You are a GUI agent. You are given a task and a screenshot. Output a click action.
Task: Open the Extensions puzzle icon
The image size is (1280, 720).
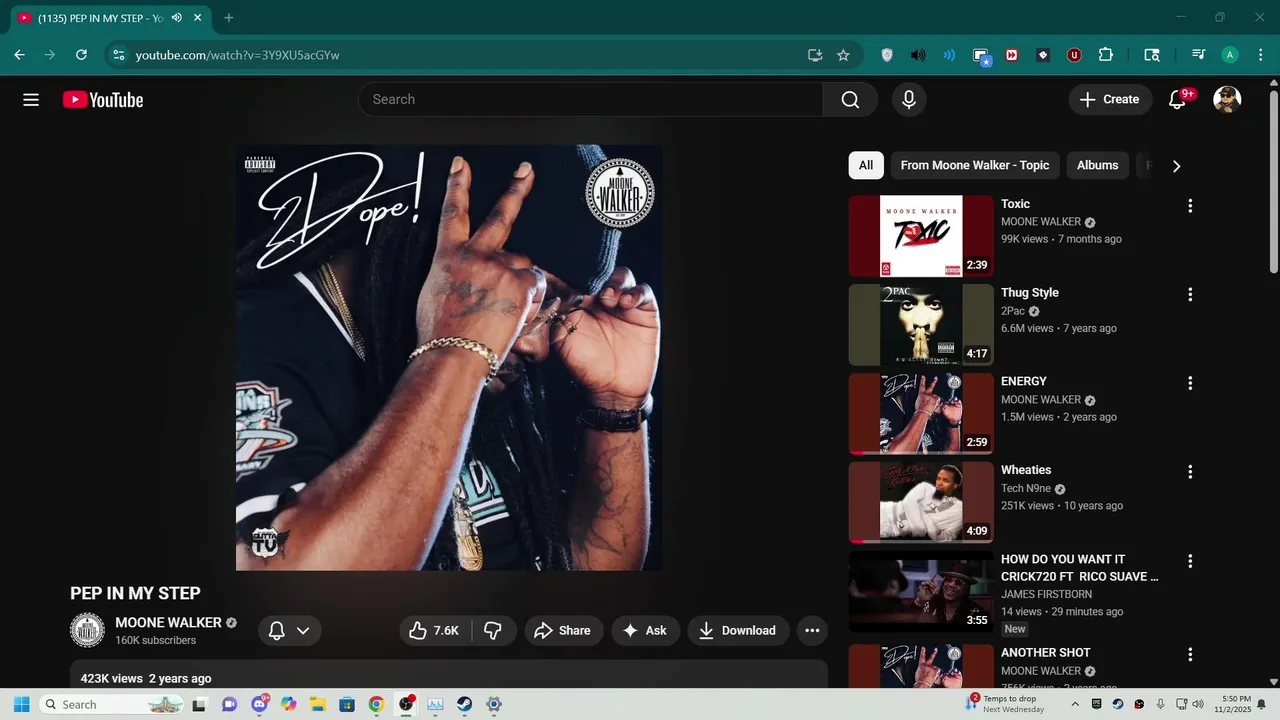click(x=1106, y=55)
